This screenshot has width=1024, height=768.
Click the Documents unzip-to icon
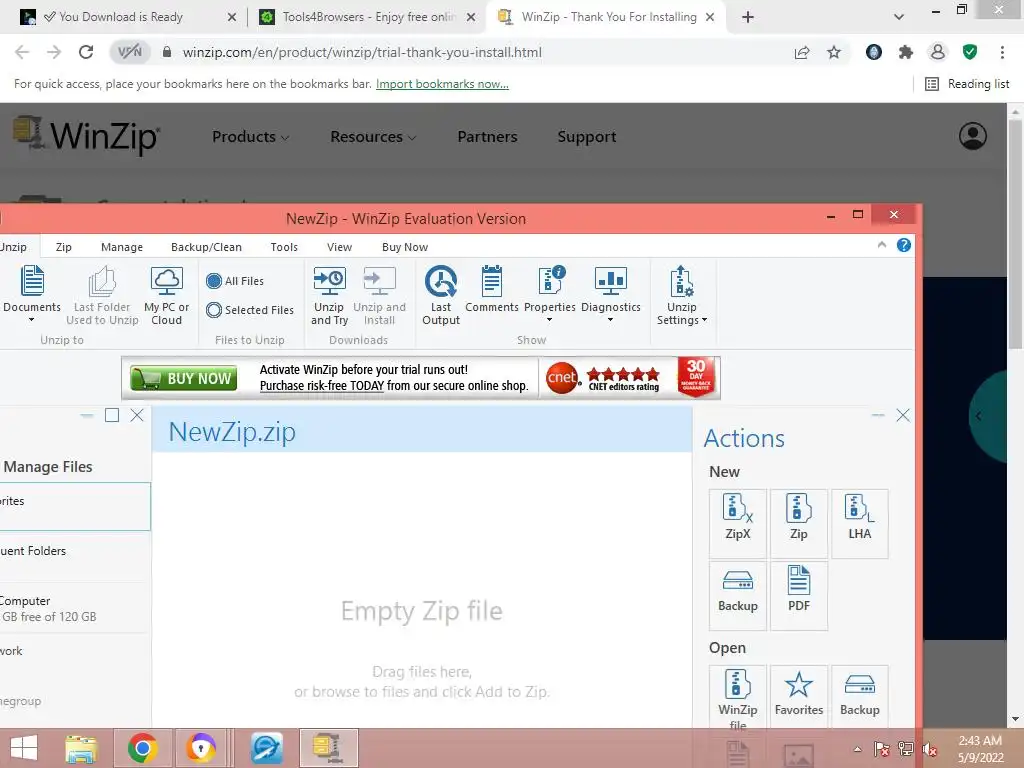[x=32, y=281]
